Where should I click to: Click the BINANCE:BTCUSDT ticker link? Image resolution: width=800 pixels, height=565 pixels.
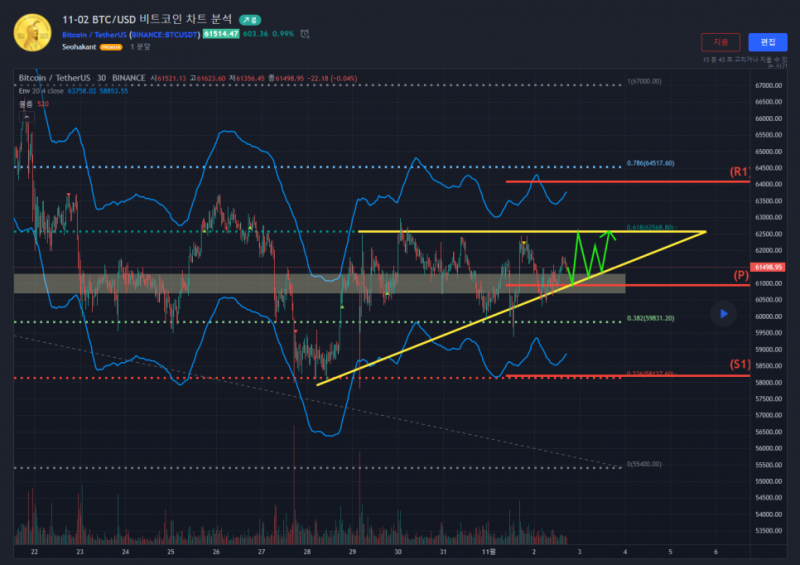click(164, 34)
